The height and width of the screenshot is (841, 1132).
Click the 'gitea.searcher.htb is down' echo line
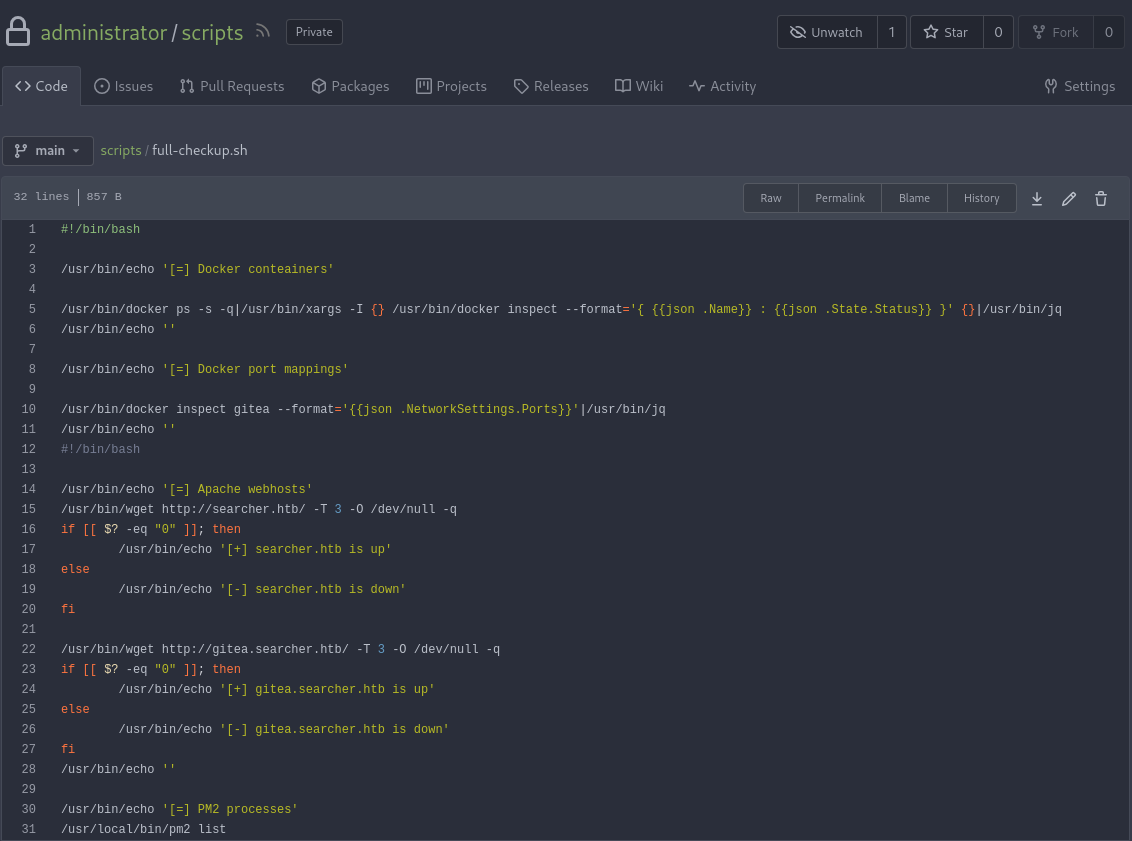(284, 729)
